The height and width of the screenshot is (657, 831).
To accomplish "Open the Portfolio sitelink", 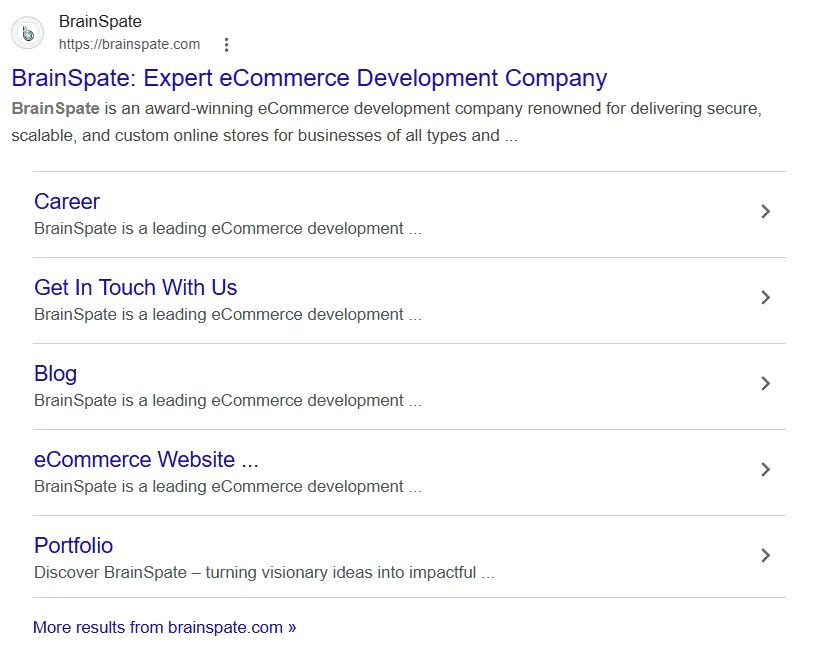I will 73,545.
